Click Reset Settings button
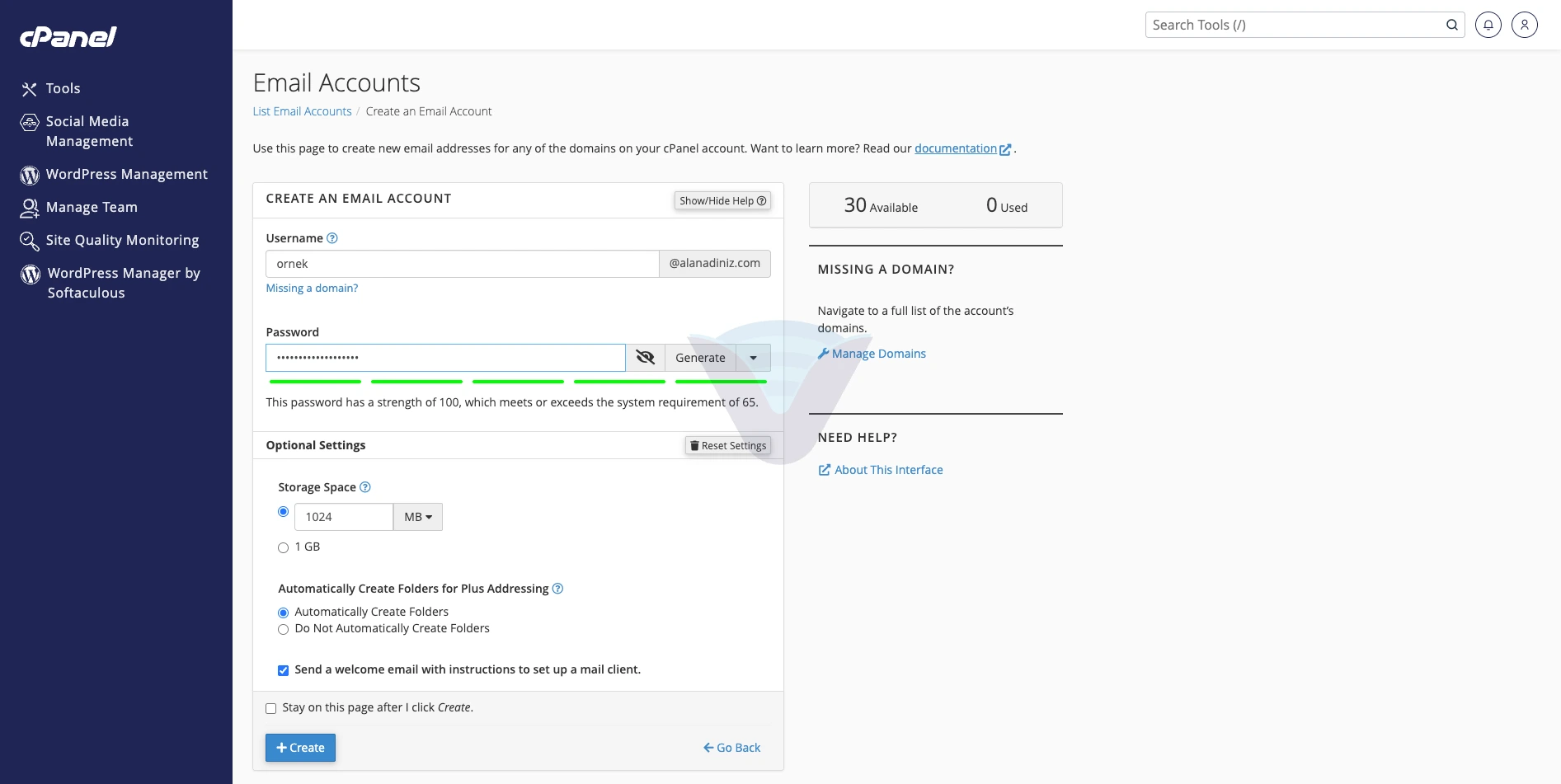 728,445
